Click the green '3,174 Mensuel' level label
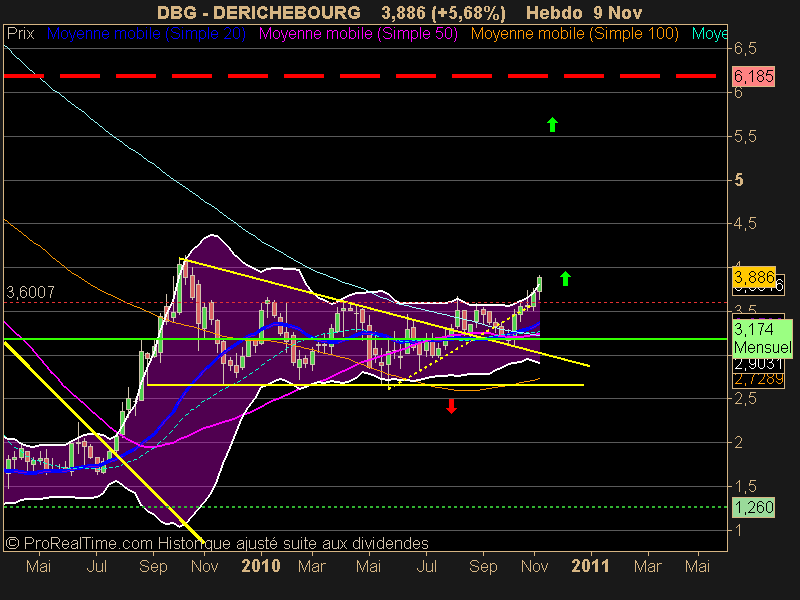Screen dimensions: 800x600 pos(762,338)
